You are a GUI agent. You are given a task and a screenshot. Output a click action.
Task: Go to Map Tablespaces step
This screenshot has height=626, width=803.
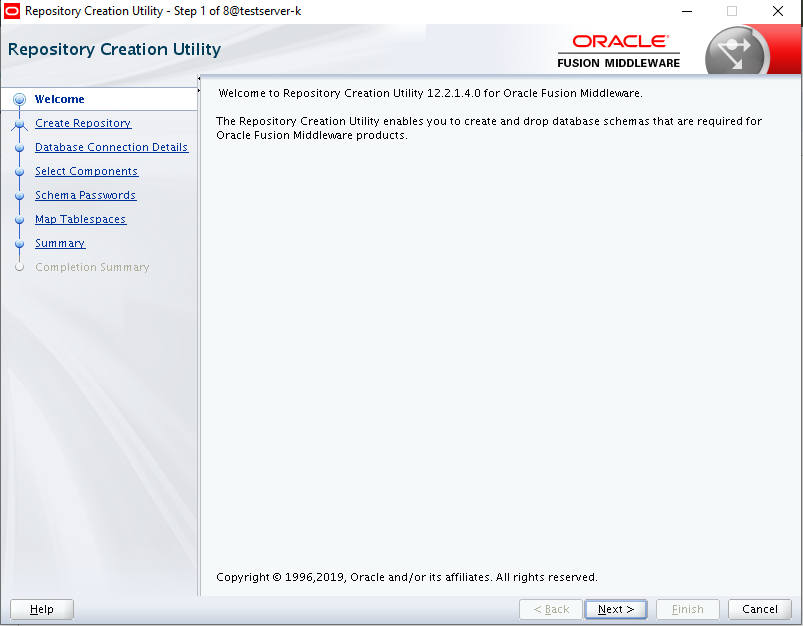80,219
